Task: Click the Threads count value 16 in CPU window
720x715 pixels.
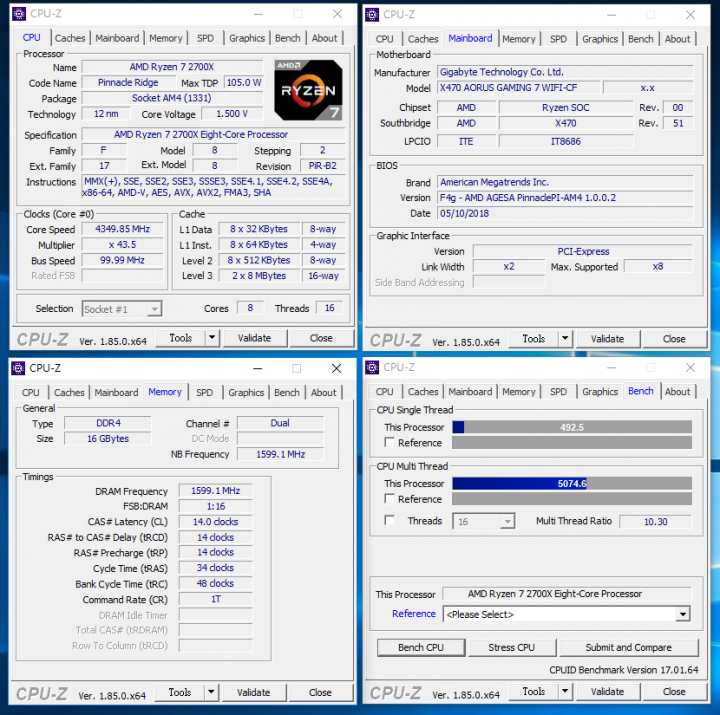Action: pos(330,308)
